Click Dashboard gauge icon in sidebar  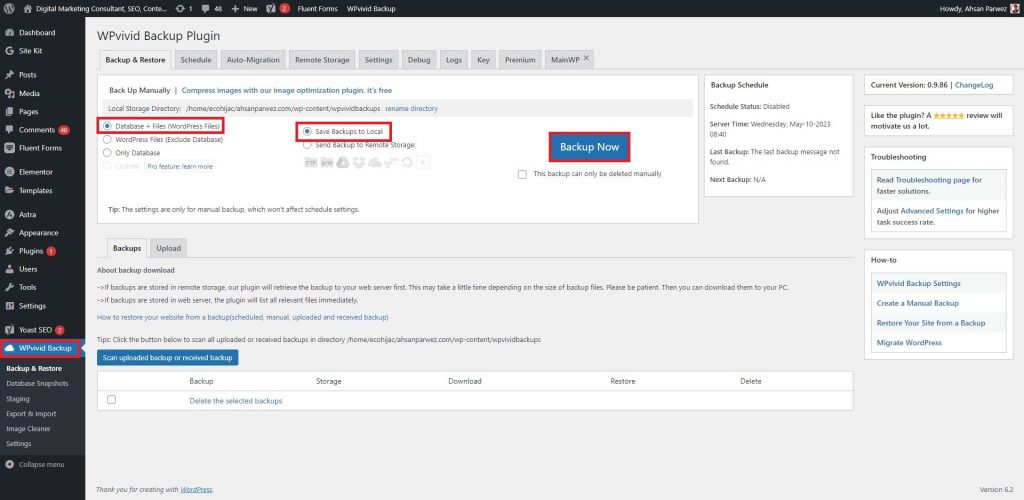[9, 33]
